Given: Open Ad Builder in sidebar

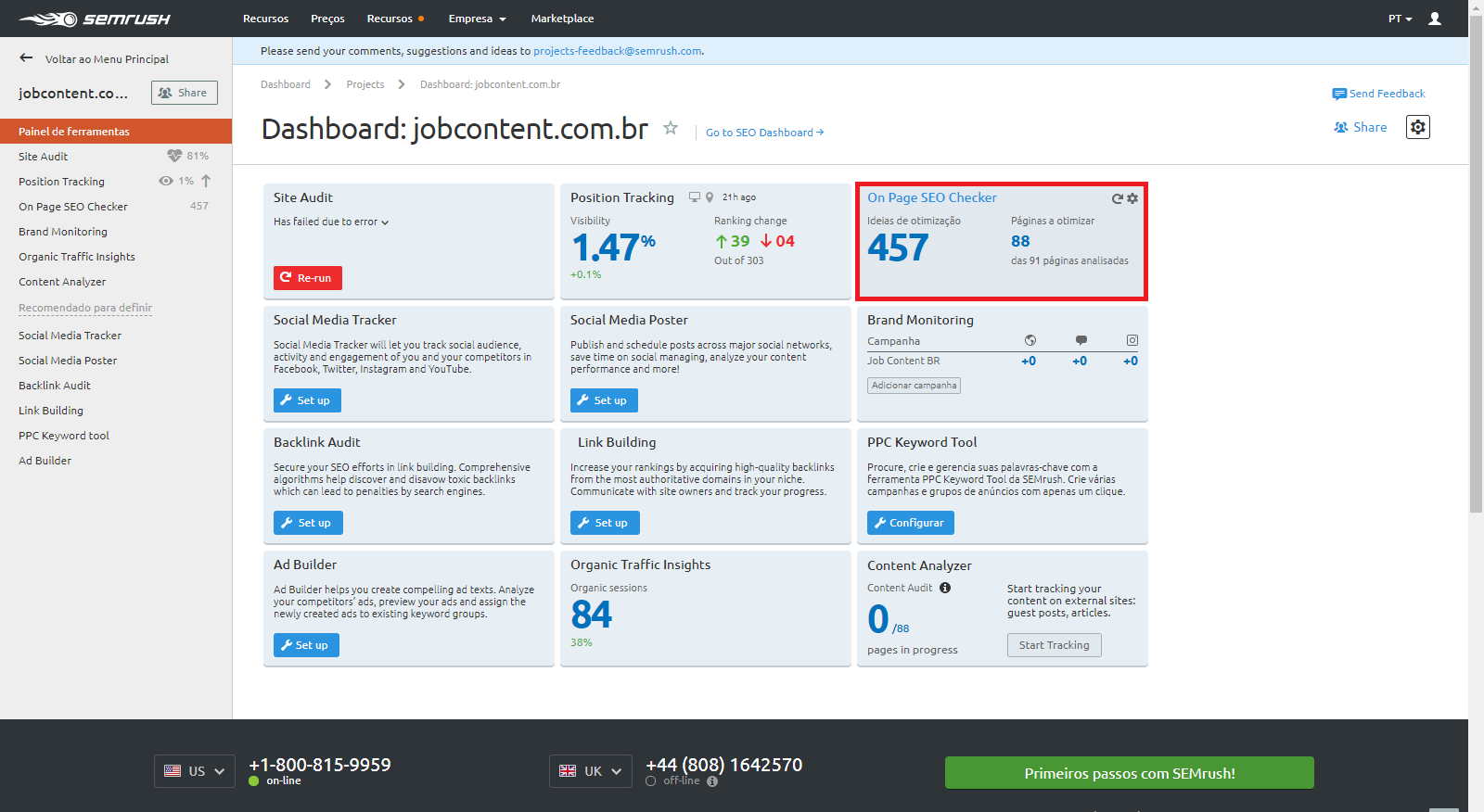Looking at the screenshot, I should (45, 461).
